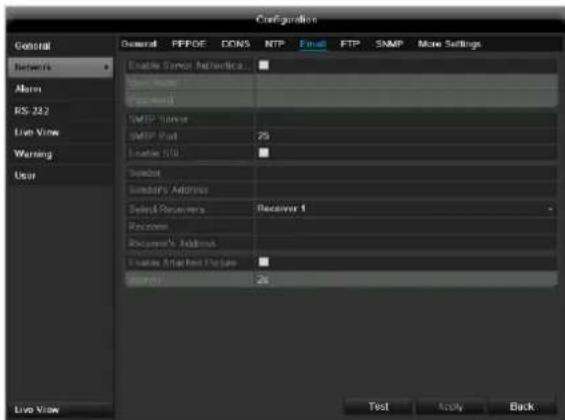
Task: Click the User Name input field
Action: tap(405, 83)
